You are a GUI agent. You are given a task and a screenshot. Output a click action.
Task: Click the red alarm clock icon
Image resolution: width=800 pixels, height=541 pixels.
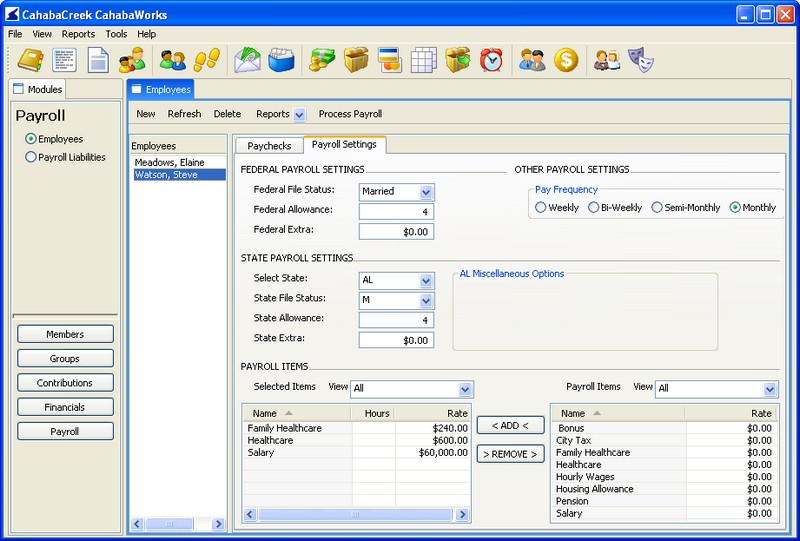(x=491, y=60)
